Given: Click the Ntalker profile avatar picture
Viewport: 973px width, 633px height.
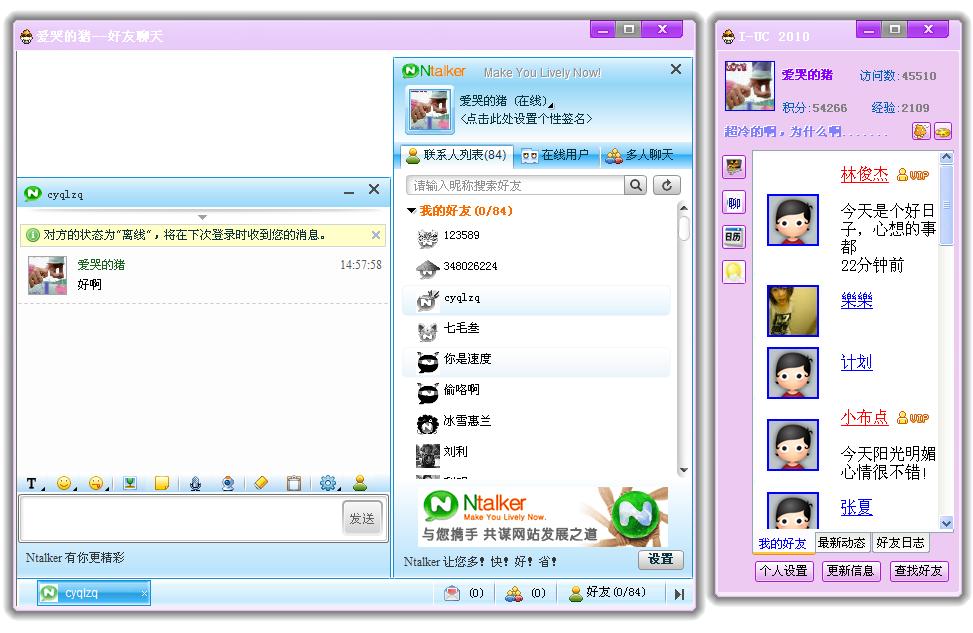Looking at the screenshot, I should point(429,110).
